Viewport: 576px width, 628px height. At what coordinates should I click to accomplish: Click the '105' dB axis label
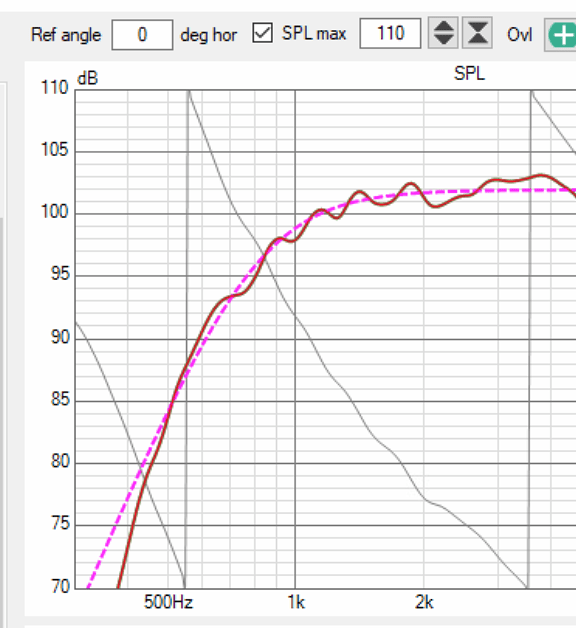coord(55,150)
